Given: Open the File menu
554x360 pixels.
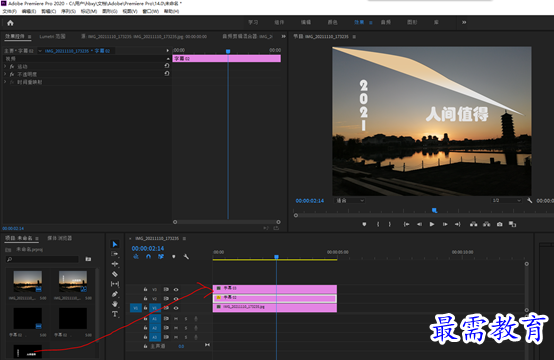Looking at the screenshot, I should click(x=10, y=11).
